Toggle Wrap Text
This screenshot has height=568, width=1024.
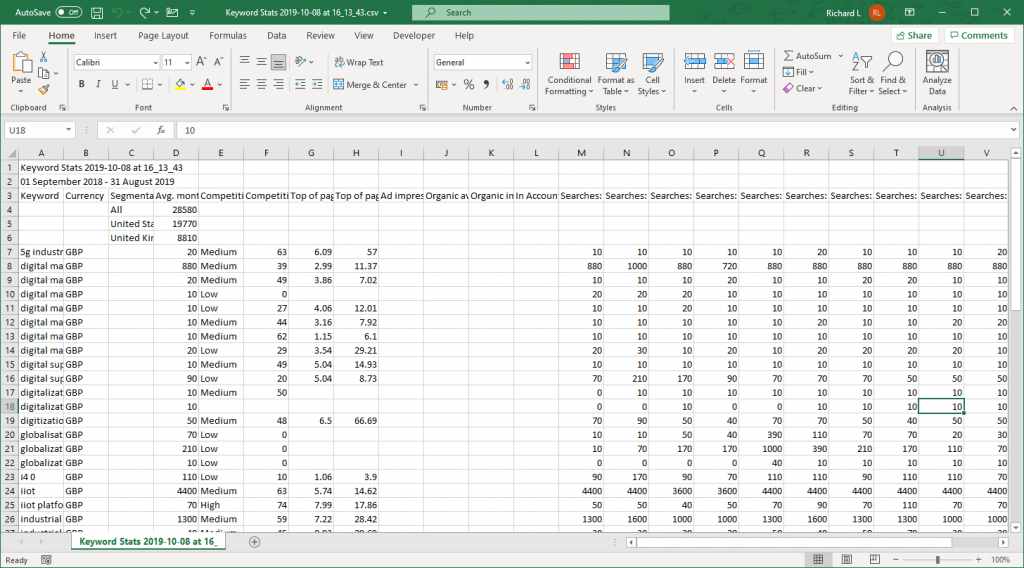tap(359, 62)
